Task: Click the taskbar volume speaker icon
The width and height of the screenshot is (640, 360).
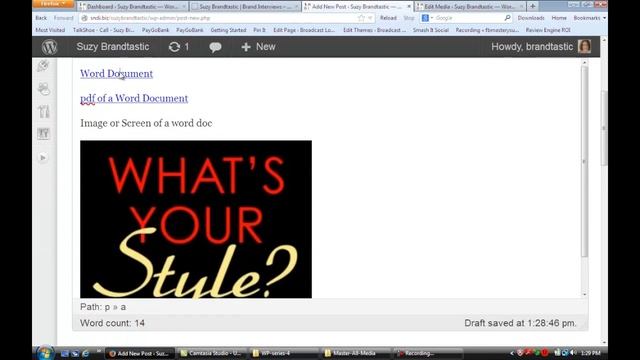Action: 573,353
